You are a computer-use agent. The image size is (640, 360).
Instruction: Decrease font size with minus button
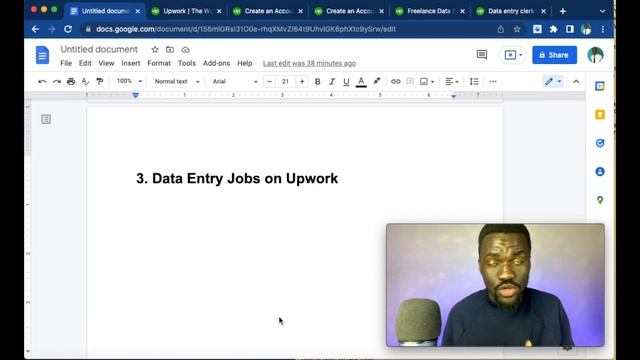coord(269,82)
